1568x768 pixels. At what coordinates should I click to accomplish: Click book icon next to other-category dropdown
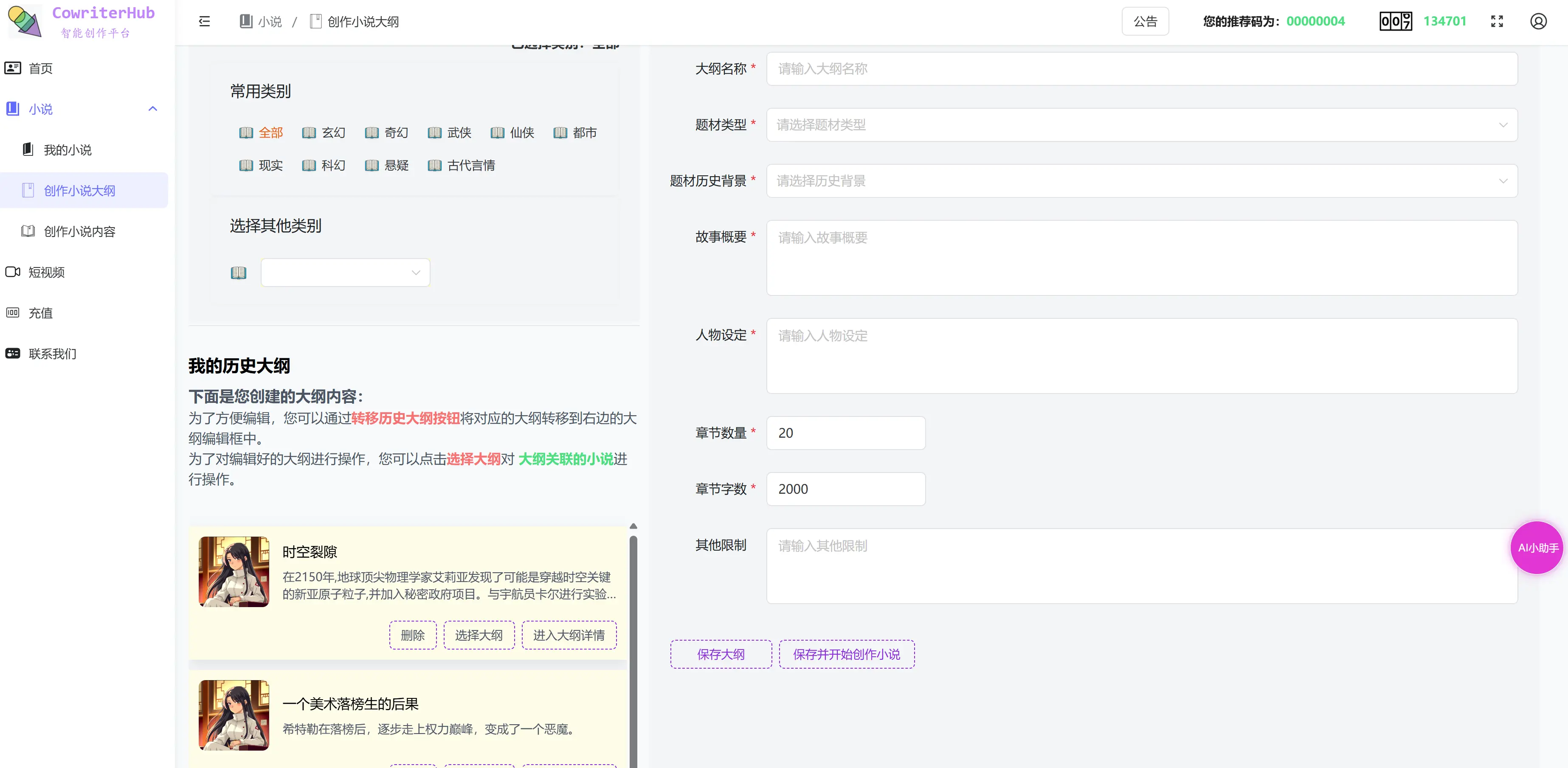pos(239,273)
